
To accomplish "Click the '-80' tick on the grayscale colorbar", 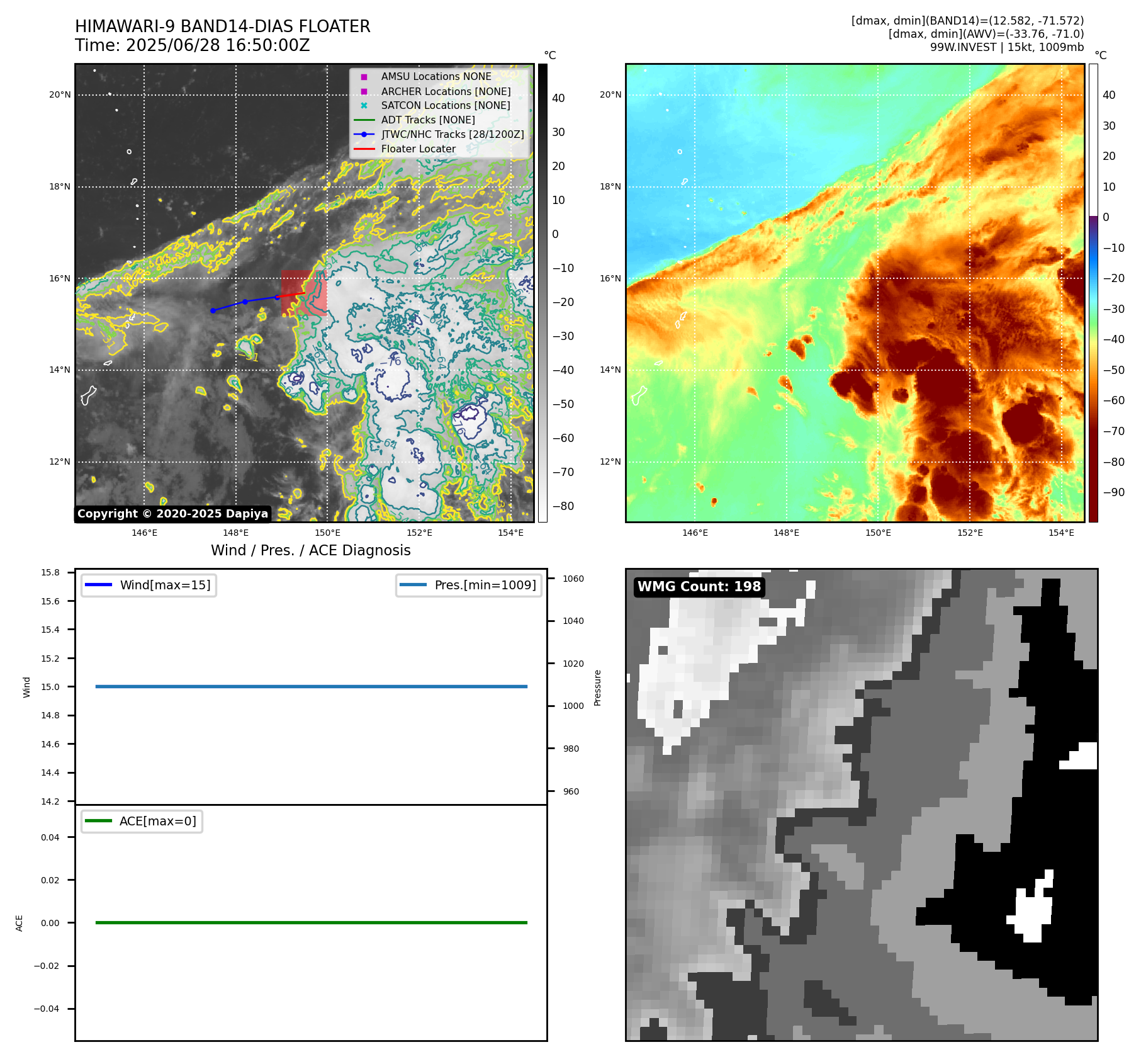I will 563,506.
